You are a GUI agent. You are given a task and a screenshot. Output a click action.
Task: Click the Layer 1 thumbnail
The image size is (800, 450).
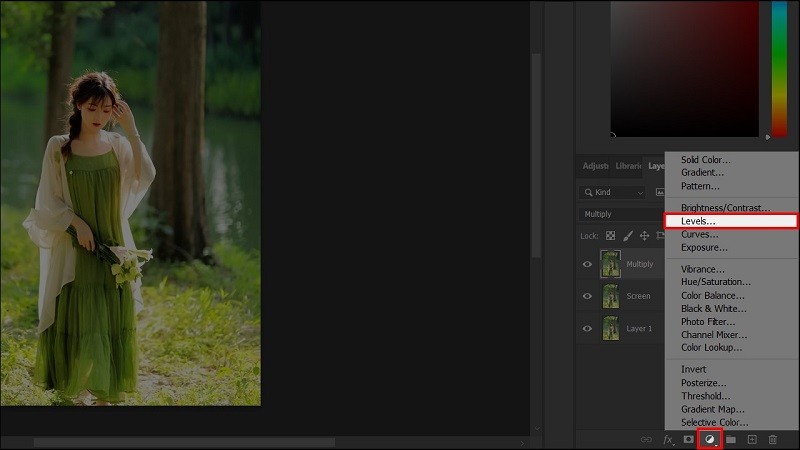tap(610, 329)
